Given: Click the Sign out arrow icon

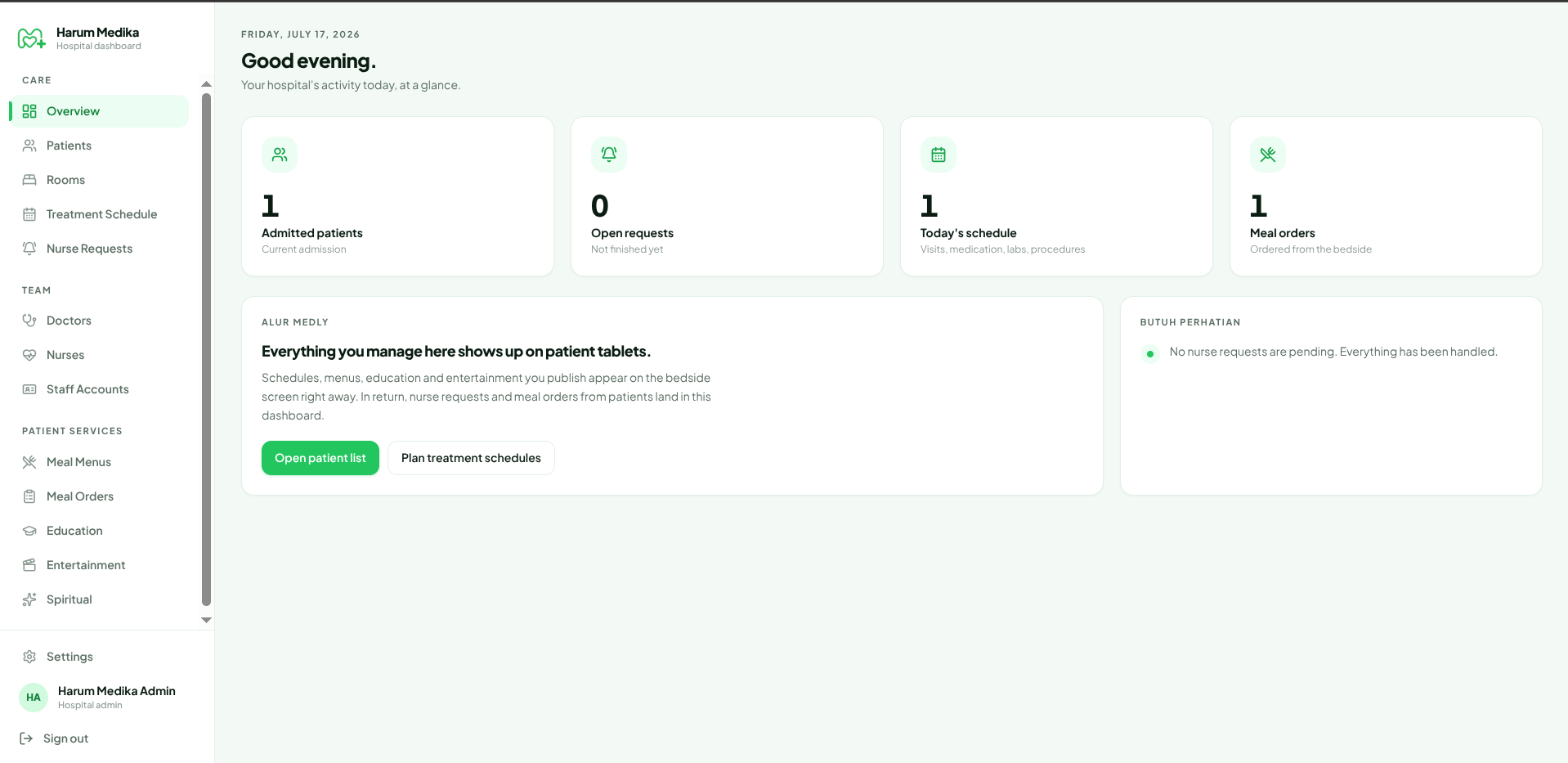Looking at the screenshot, I should coord(26,738).
